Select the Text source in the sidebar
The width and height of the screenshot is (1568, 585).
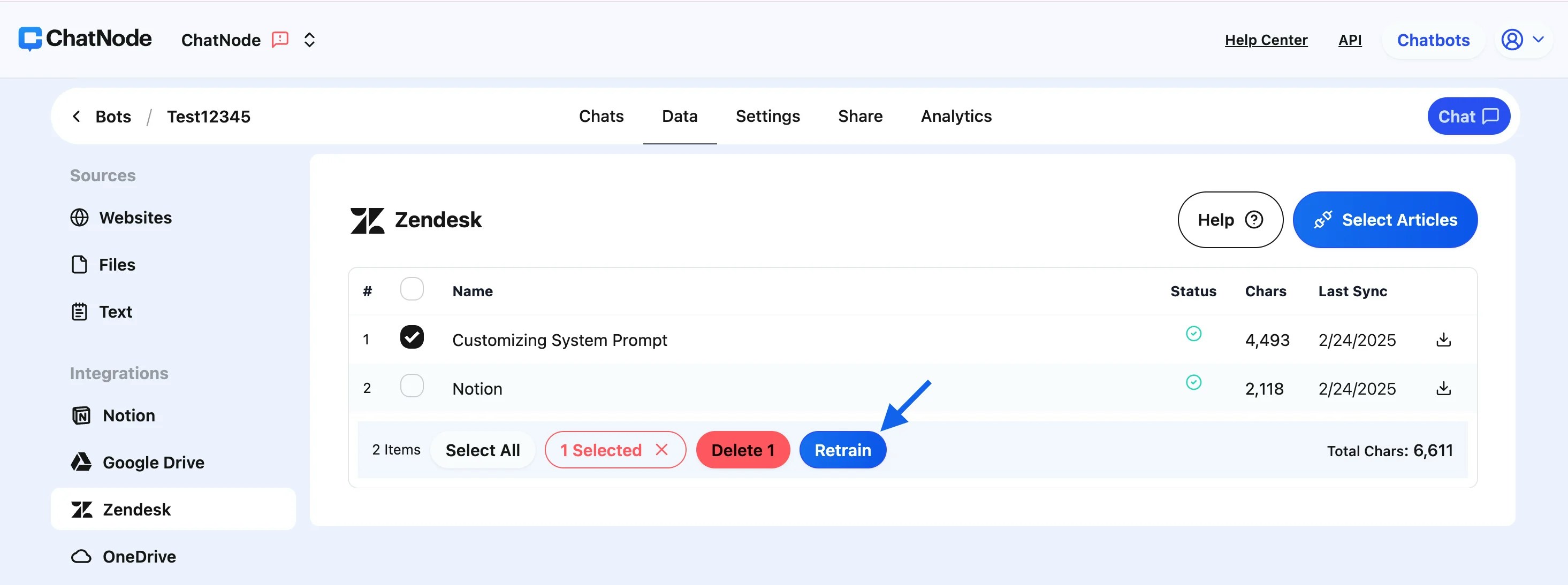pyautogui.click(x=116, y=311)
